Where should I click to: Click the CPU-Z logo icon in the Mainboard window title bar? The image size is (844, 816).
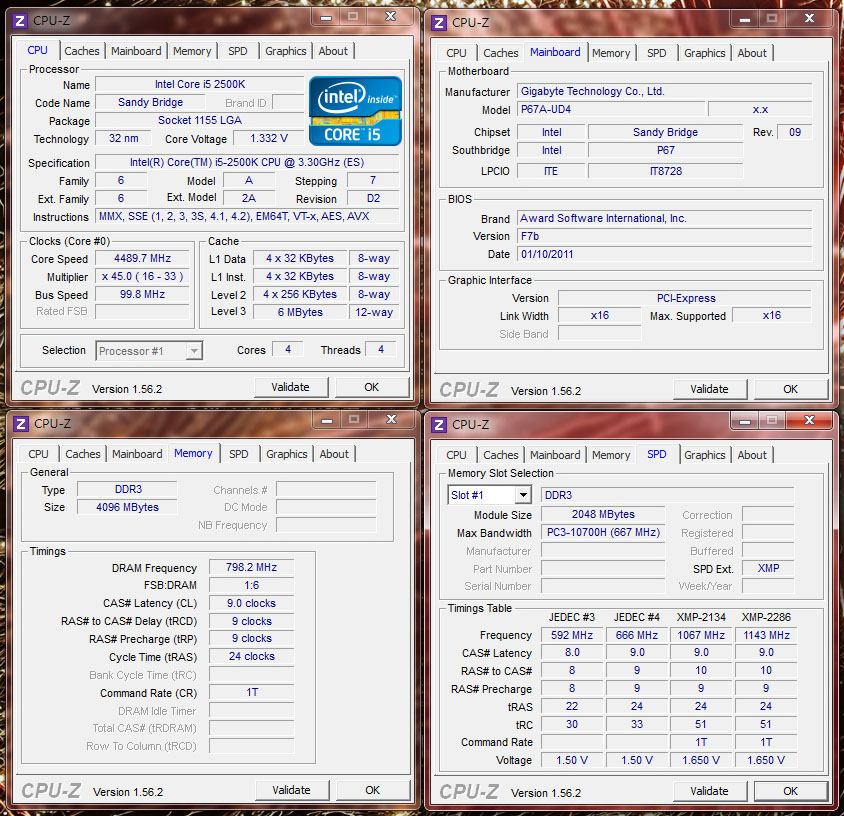point(439,23)
